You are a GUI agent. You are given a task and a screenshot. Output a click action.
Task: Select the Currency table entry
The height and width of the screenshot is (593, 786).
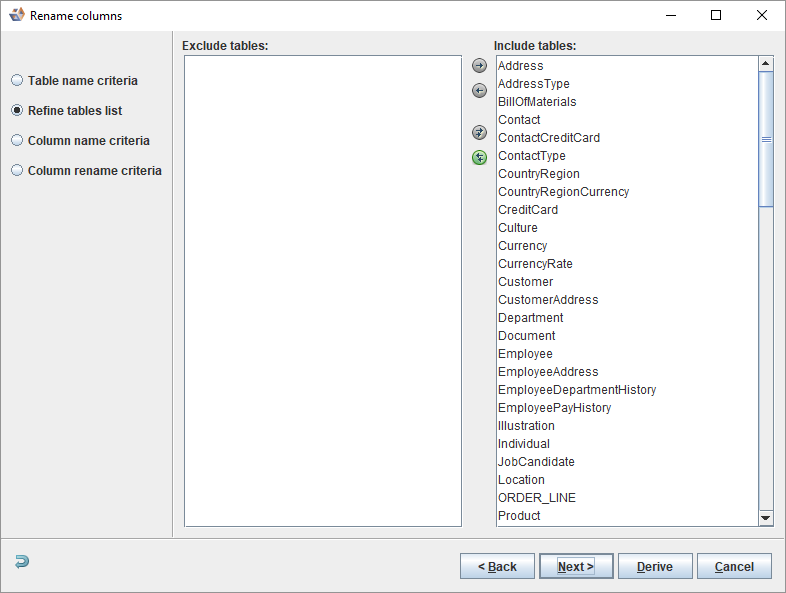click(627, 246)
